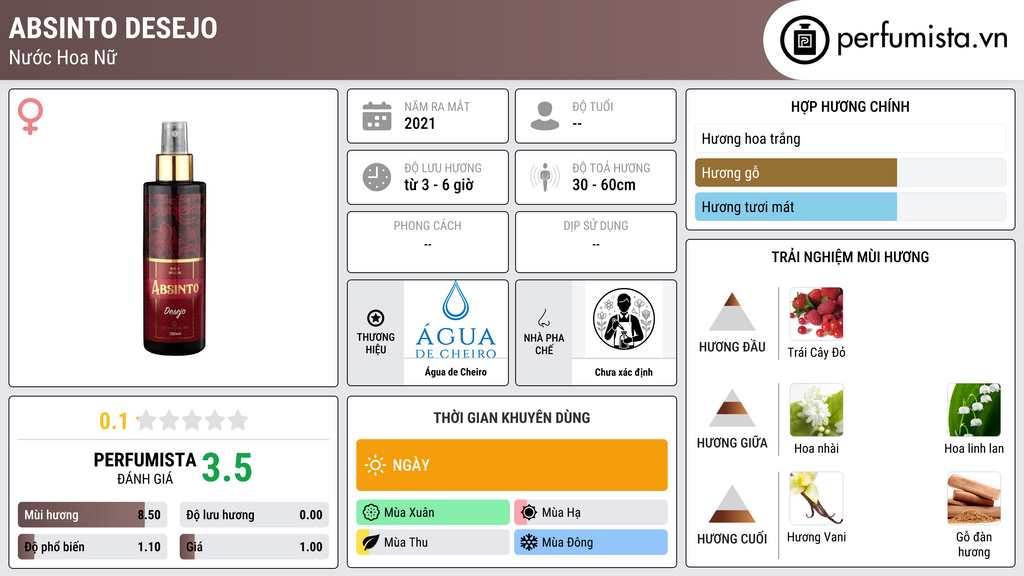Click the Hương cuối pyramid icon
This screenshot has width=1024, height=576.
[732, 504]
